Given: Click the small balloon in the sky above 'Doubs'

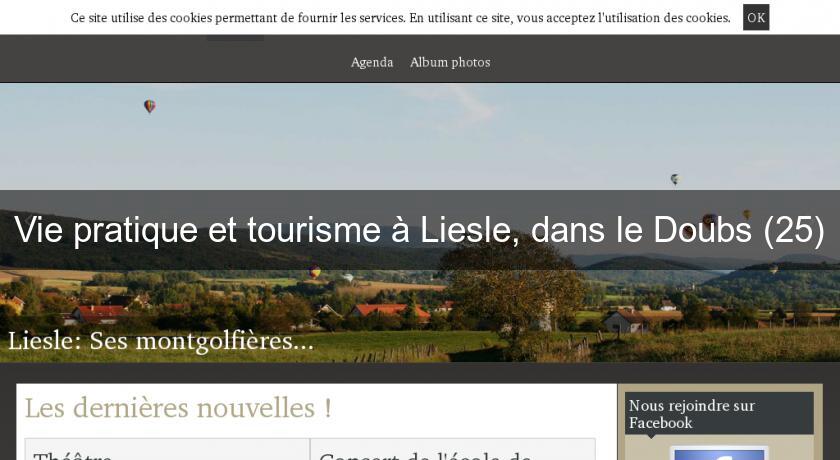Looking at the screenshot, I should click(674, 179).
